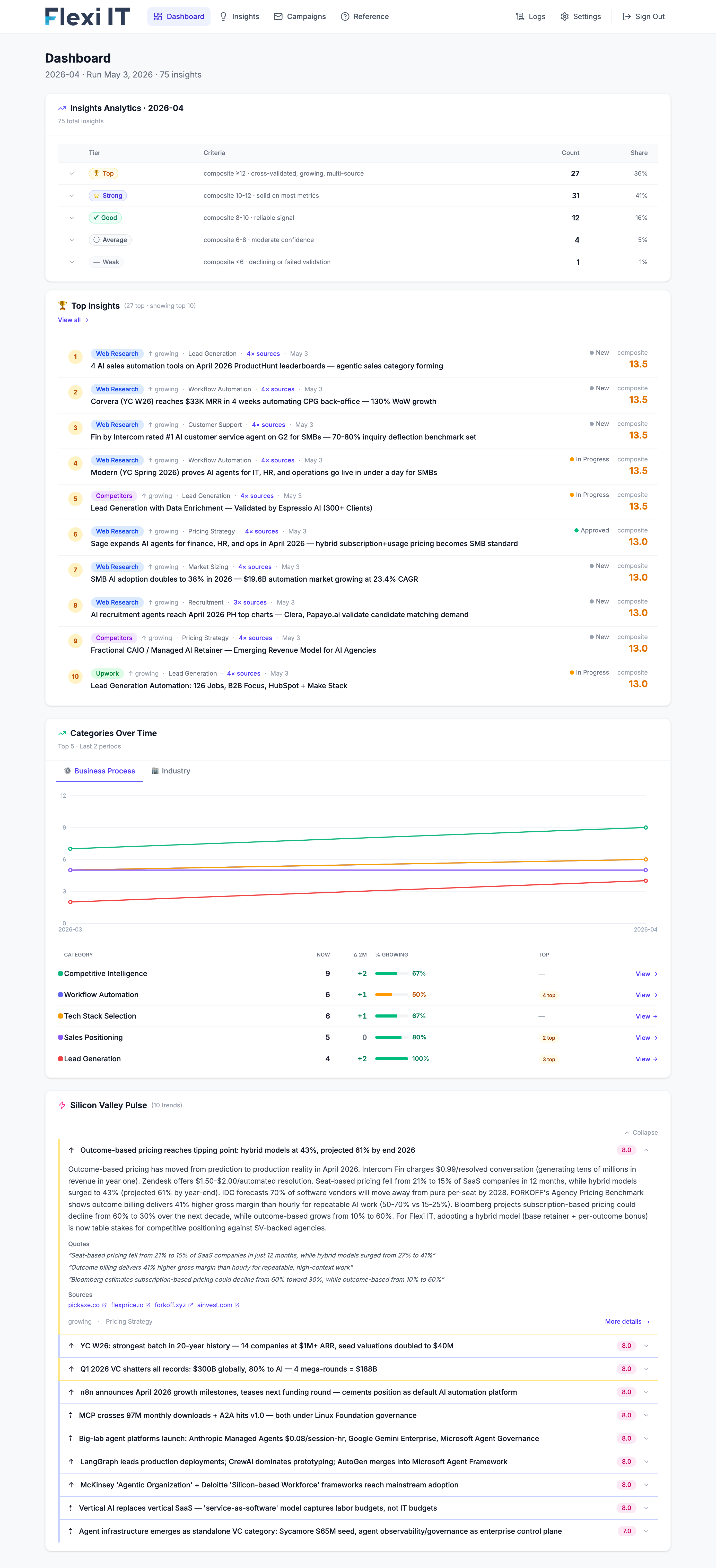Viewport: 716px width, 1568px height.
Task: Expand the Good tier row chevron
Action: pyautogui.click(x=72, y=218)
